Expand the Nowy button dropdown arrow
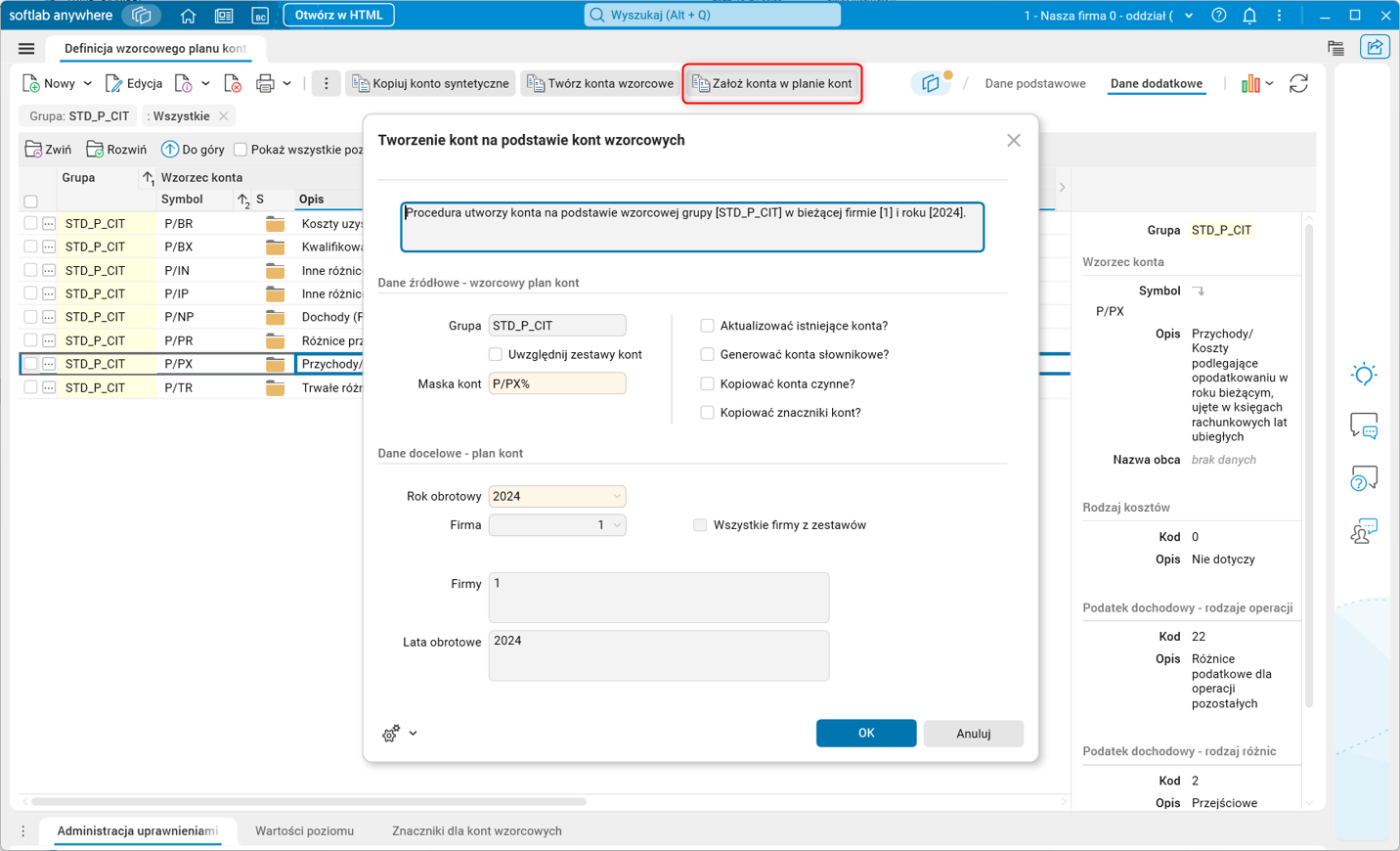 tap(88, 84)
